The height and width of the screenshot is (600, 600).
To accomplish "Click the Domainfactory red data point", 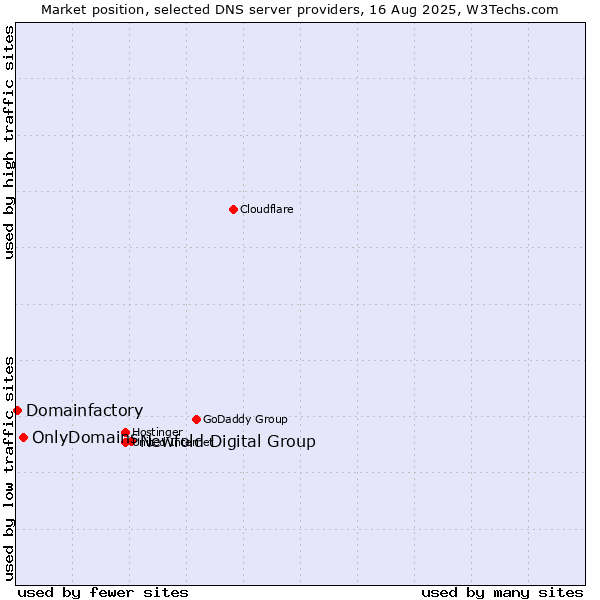I will point(17,411).
